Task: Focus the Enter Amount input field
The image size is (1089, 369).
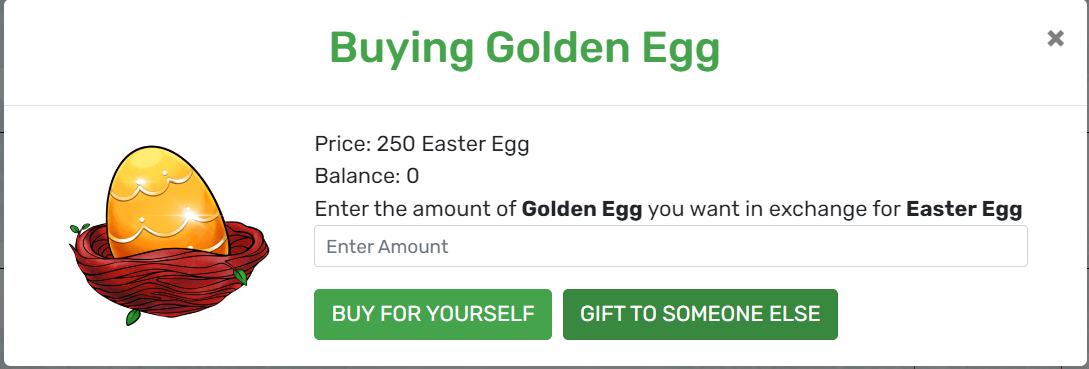Action: (x=670, y=246)
